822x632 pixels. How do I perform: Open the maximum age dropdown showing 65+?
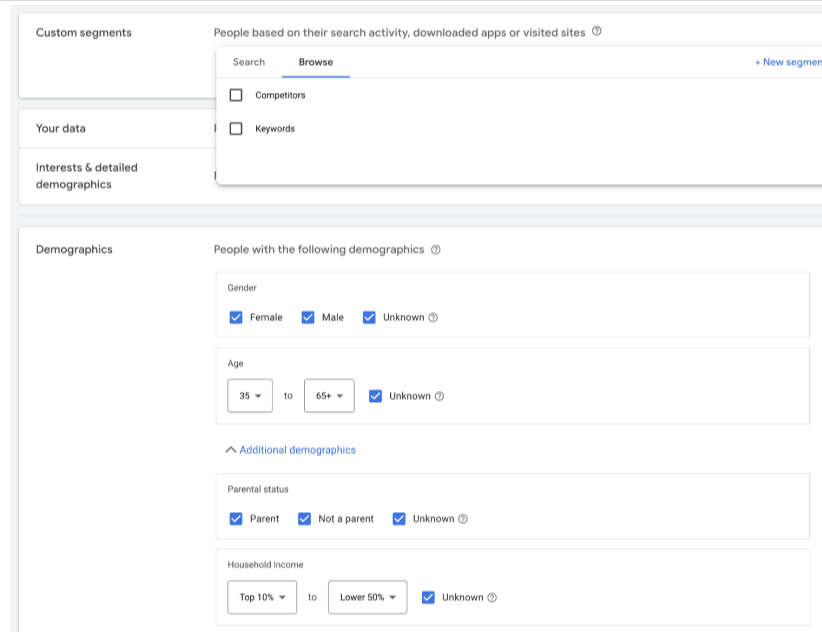tap(329, 396)
